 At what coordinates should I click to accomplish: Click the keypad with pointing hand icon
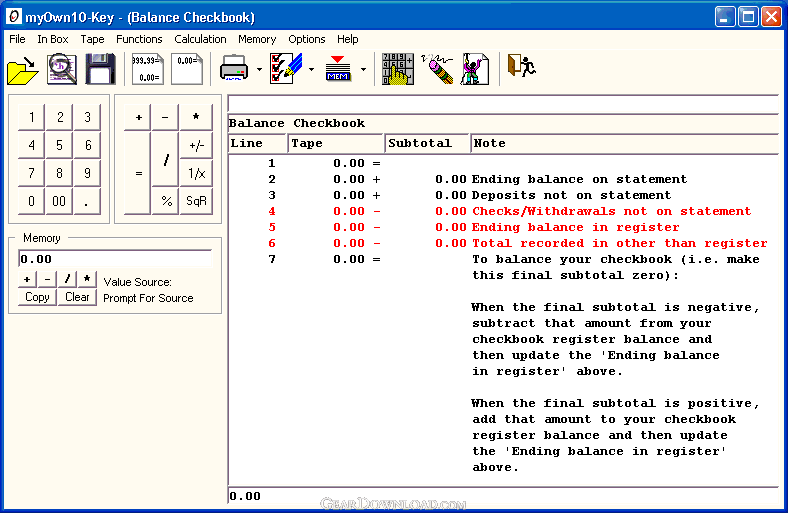pos(398,69)
